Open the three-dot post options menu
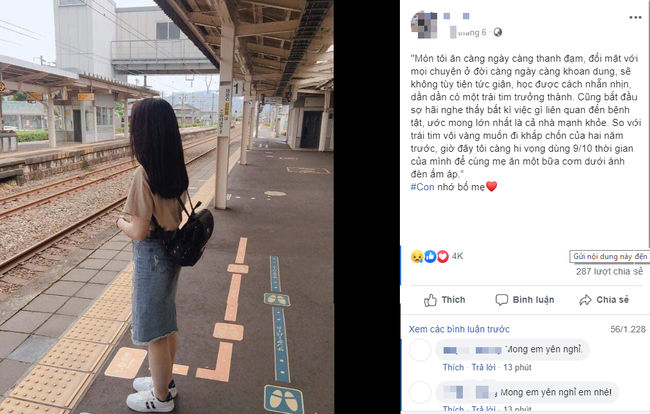Viewport: 650px width, 414px height. click(x=635, y=17)
